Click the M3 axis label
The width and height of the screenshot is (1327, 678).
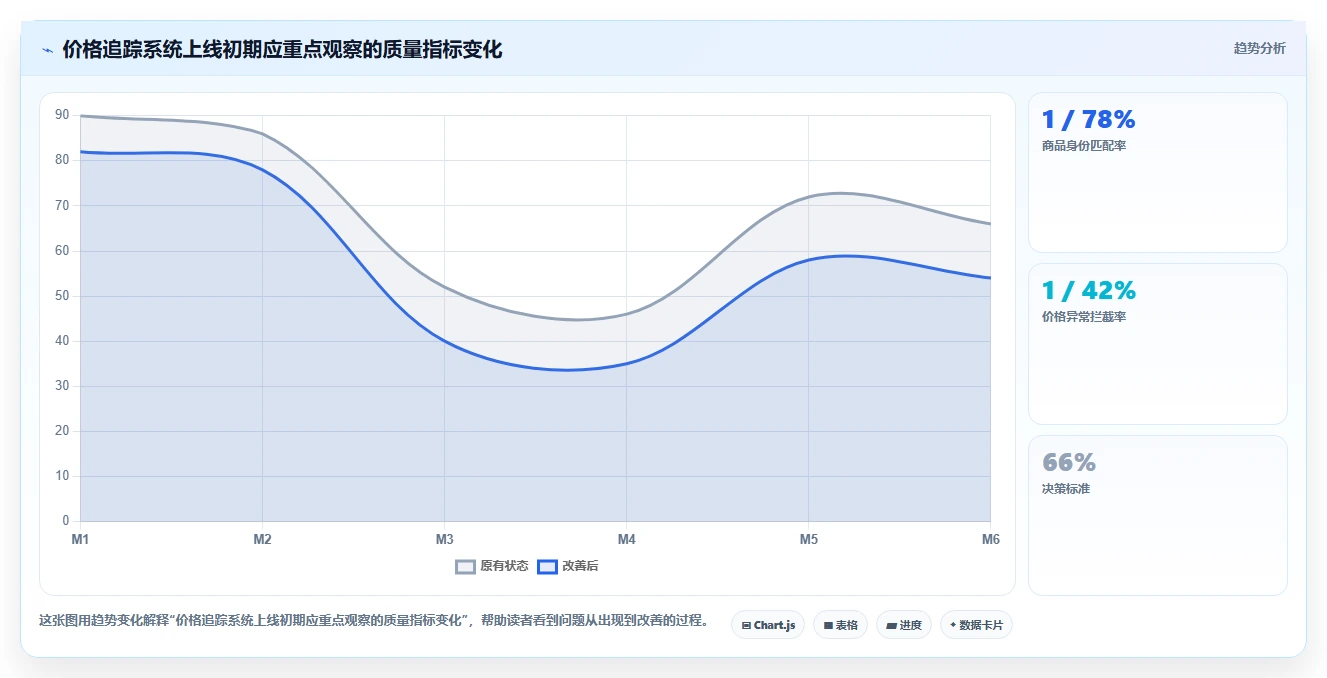coord(444,539)
